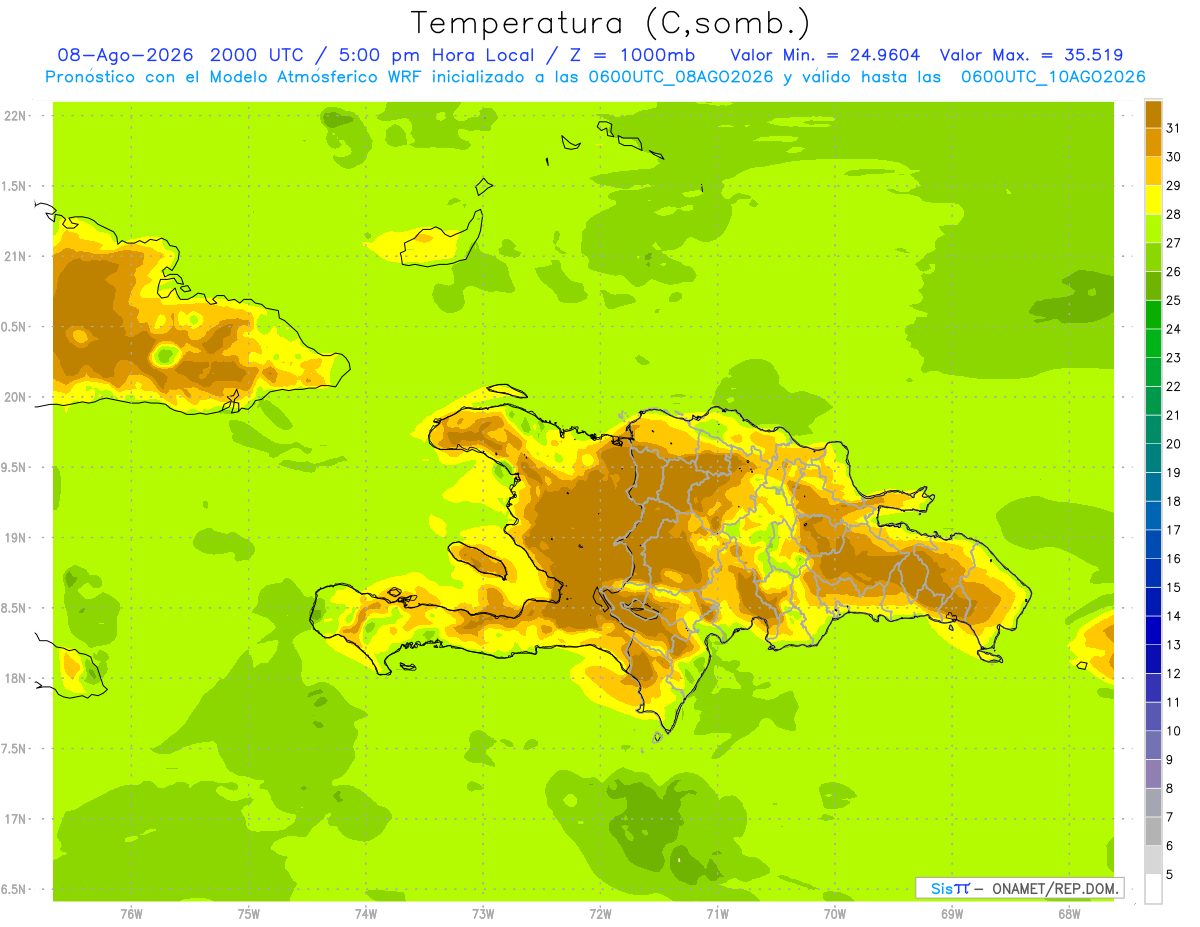Click the init time "0600UTC_08AGO2026"

[679, 77]
